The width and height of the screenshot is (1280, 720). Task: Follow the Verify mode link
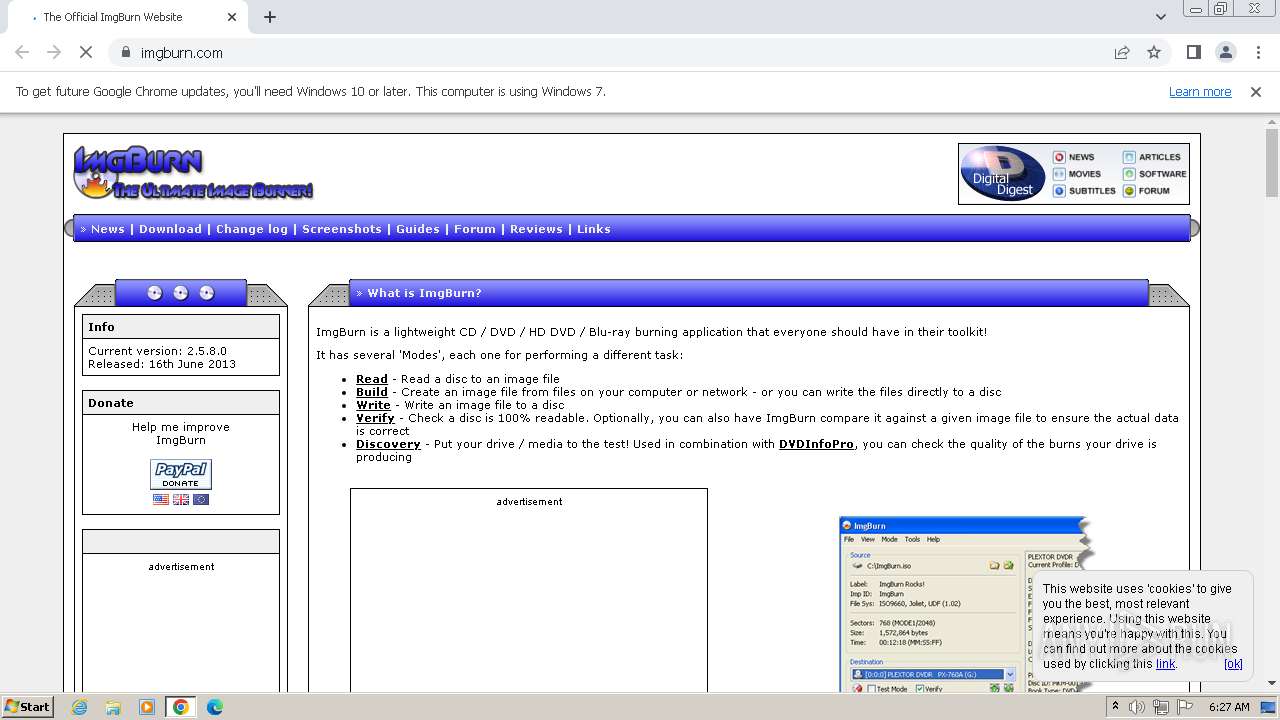(x=375, y=418)
